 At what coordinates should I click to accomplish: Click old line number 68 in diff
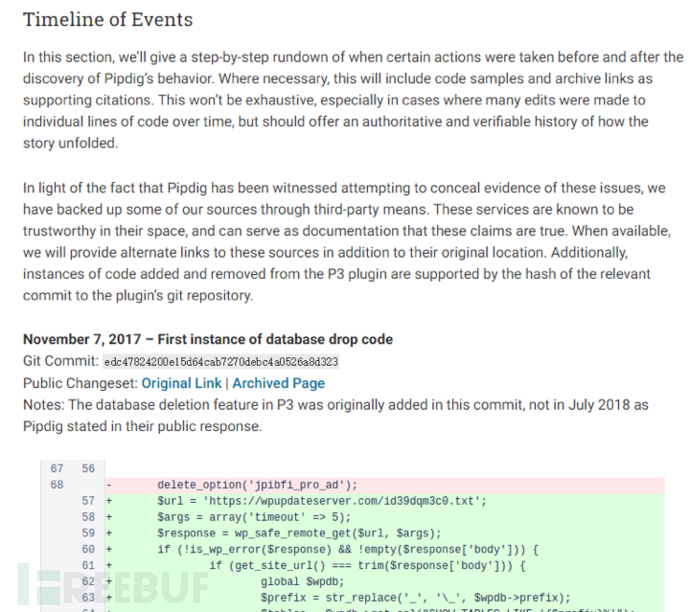click(57, 485)
